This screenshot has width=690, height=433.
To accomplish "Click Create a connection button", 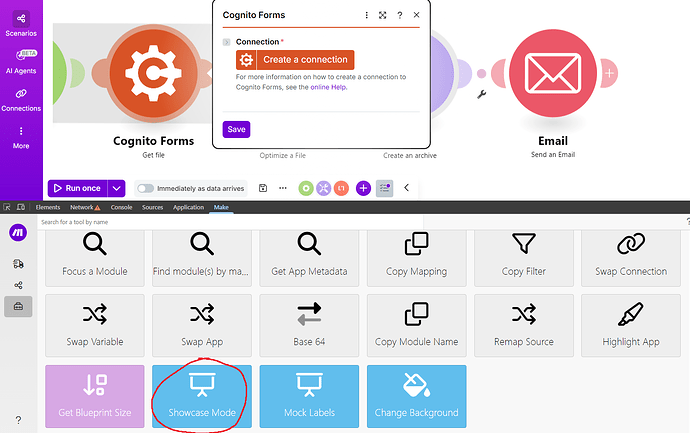I will 295,60.
